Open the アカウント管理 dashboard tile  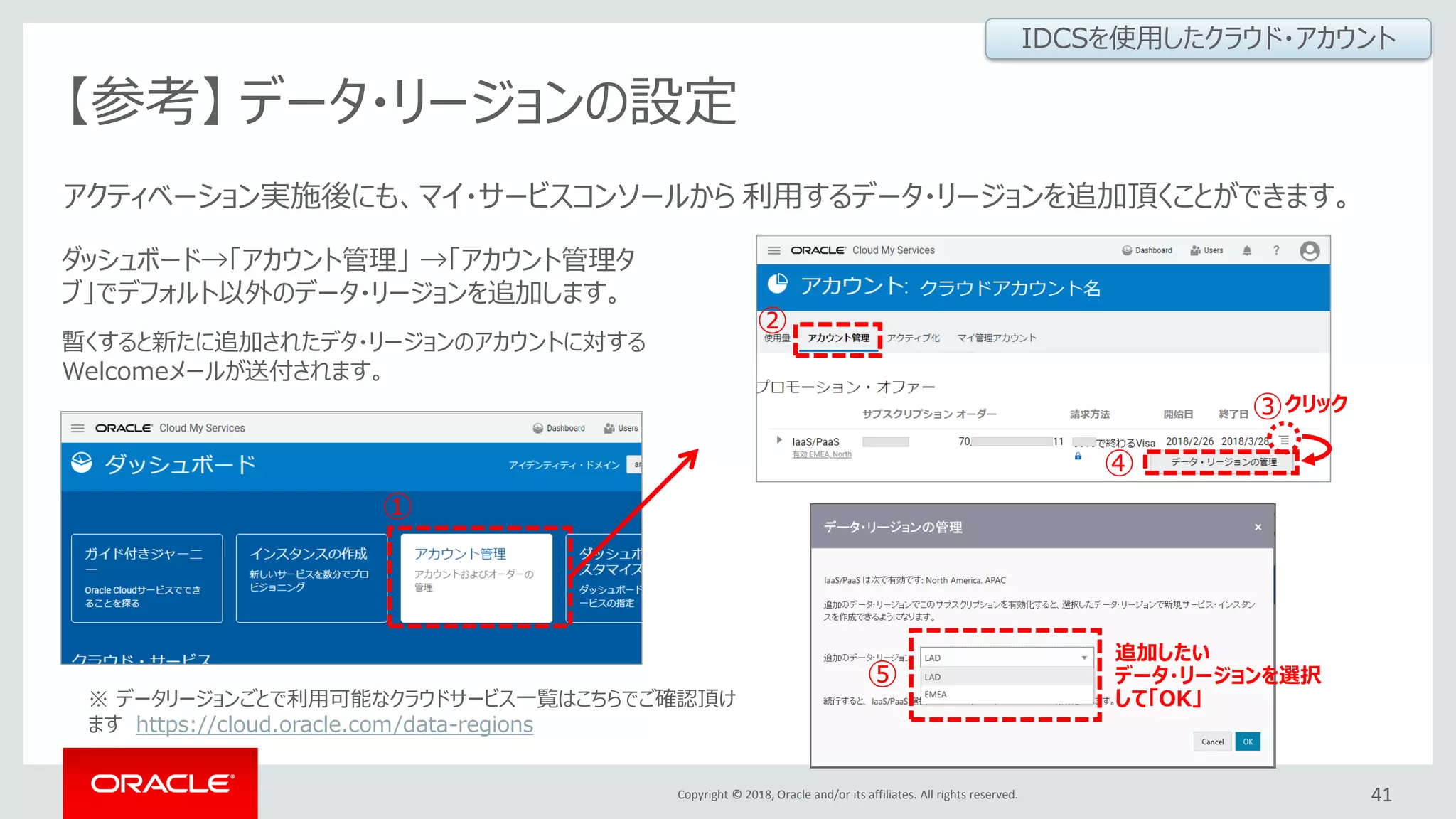[476, 577]
